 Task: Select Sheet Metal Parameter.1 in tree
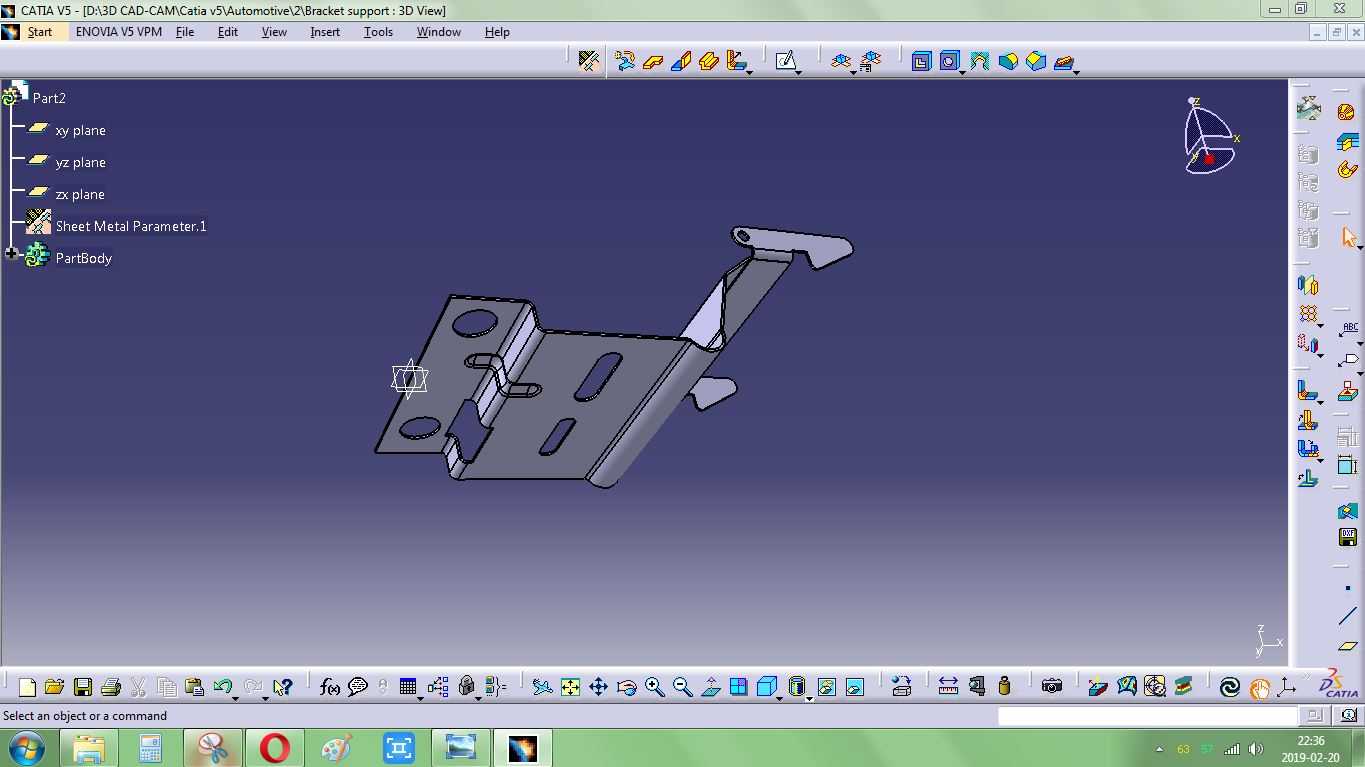(x=131, y=226)
